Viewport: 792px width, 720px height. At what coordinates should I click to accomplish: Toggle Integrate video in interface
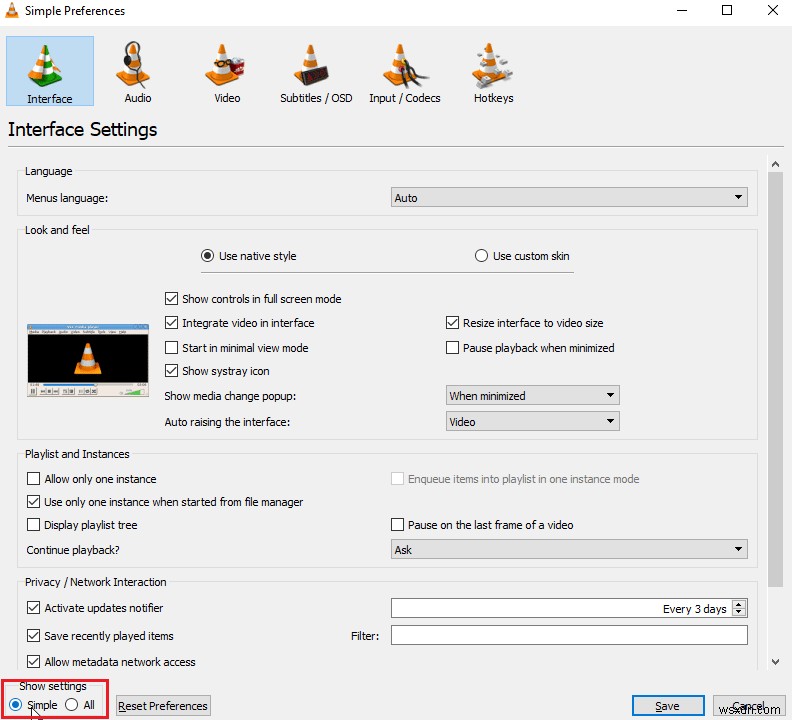239,323
